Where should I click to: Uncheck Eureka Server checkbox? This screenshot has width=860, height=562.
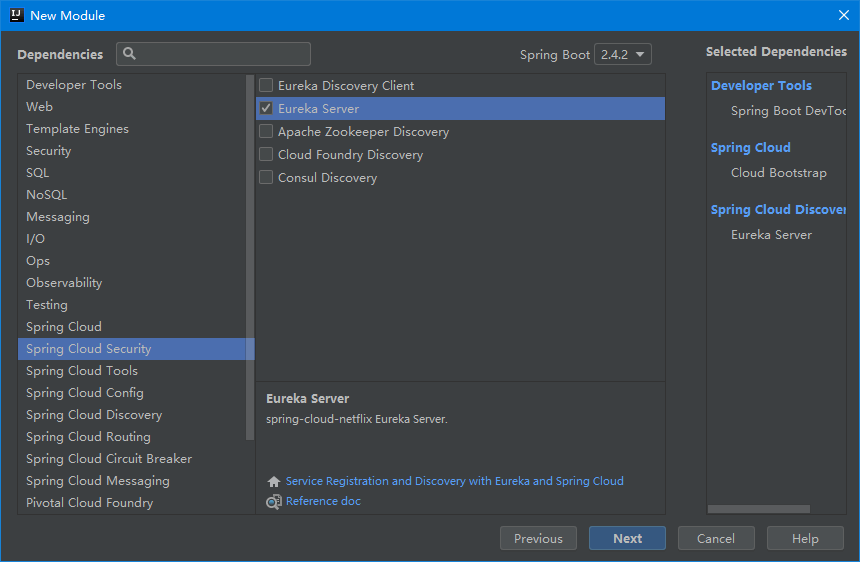(266, 108)
